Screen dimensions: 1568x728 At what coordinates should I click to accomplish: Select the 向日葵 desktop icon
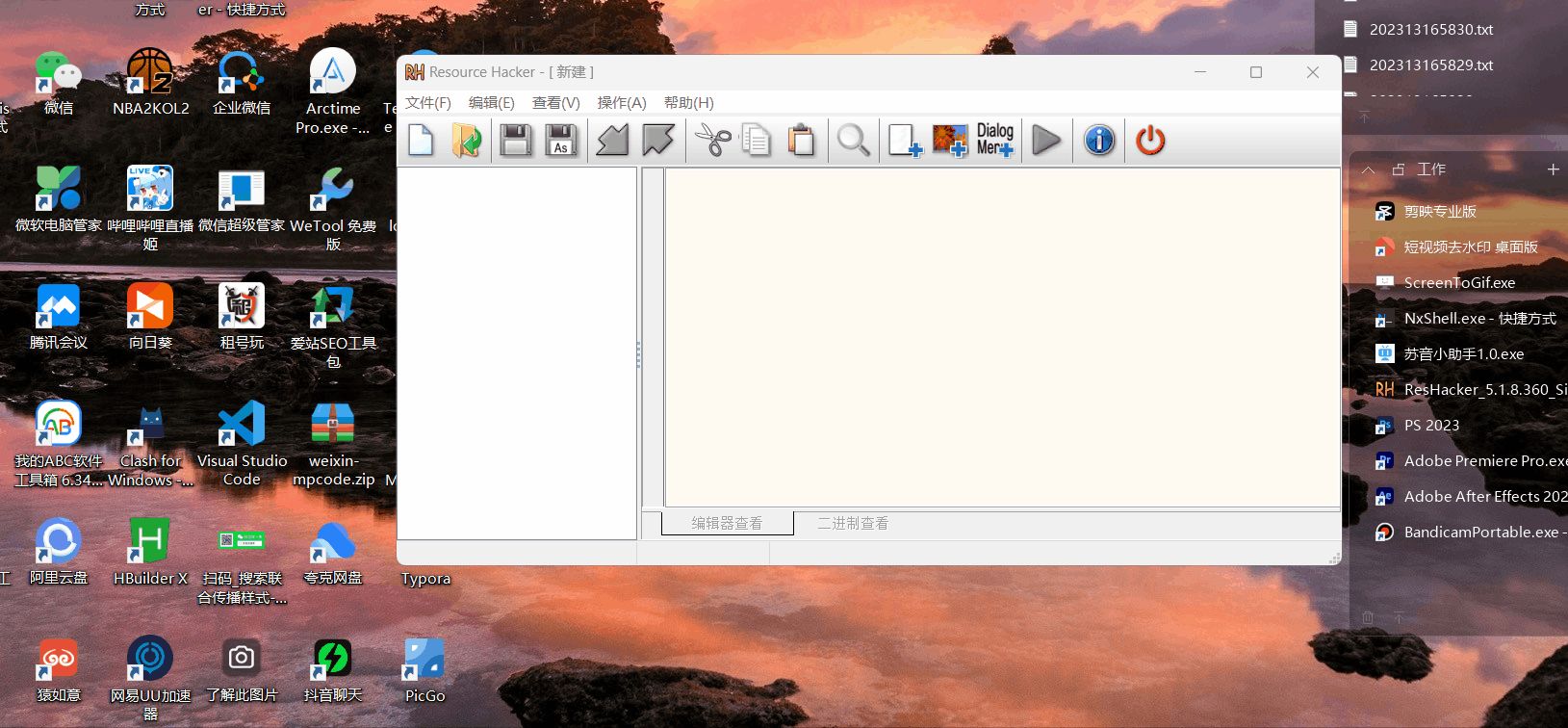[150, 317]
